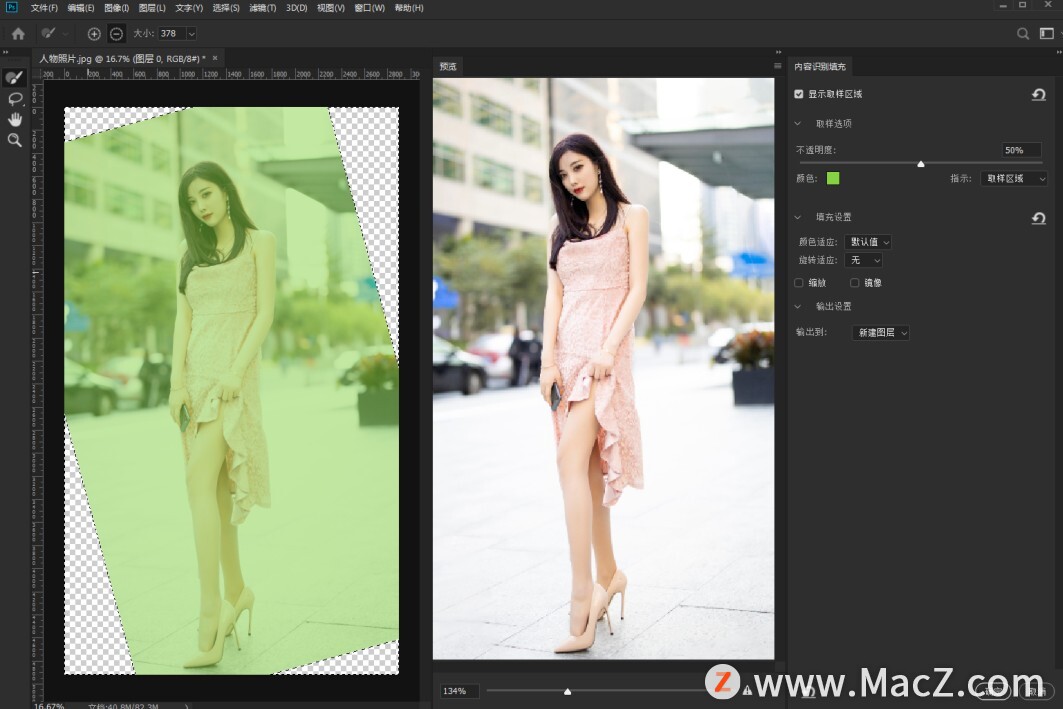Image resolution: width=1063 pixels, height=709 pixels.
Task: Go to the Home screen icon
Action: 18,33
